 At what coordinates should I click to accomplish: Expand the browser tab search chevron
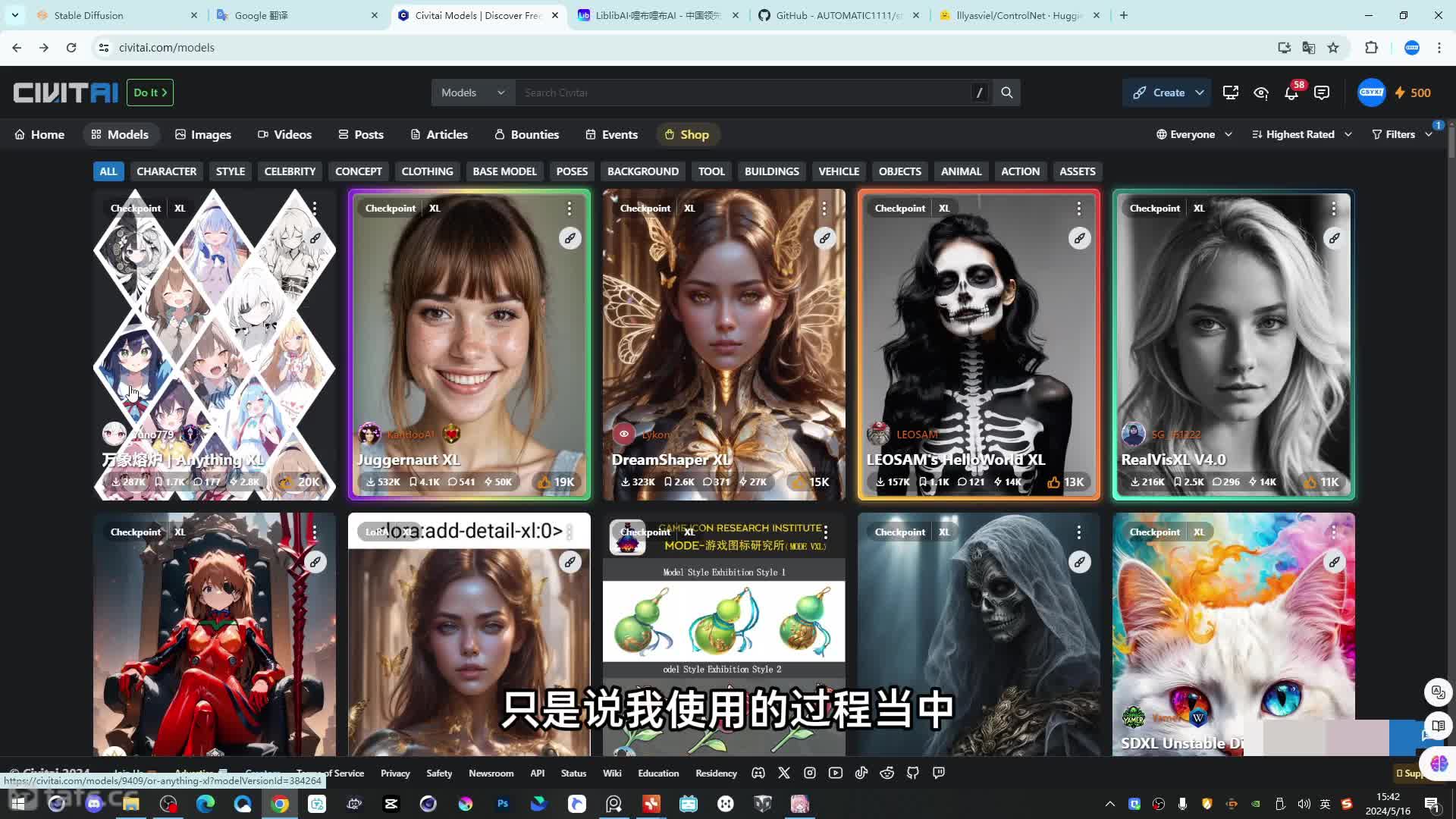(x=14, y=15)
